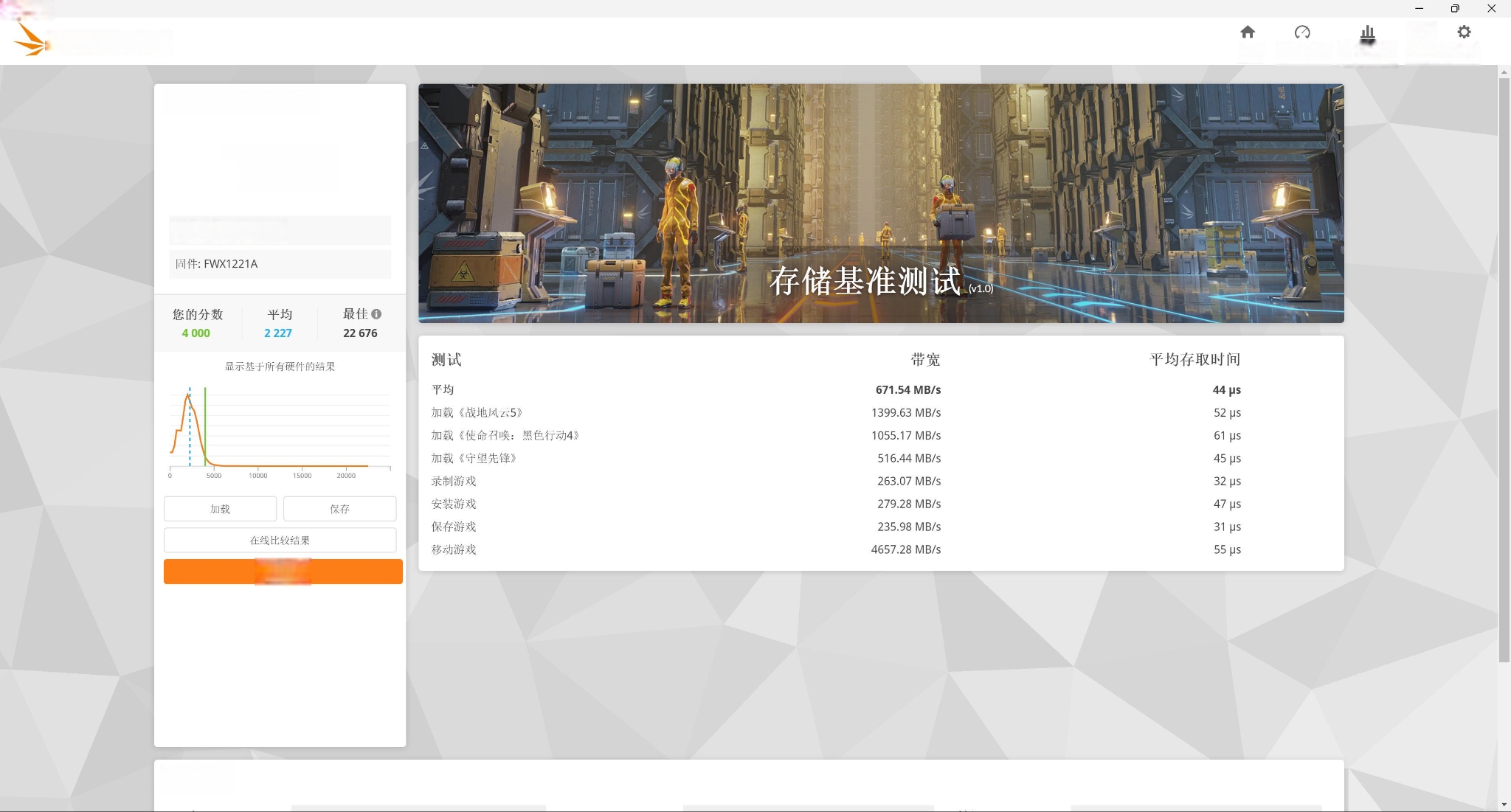Click 显示基于所有硬件的结果 caption

click(280, 367)
